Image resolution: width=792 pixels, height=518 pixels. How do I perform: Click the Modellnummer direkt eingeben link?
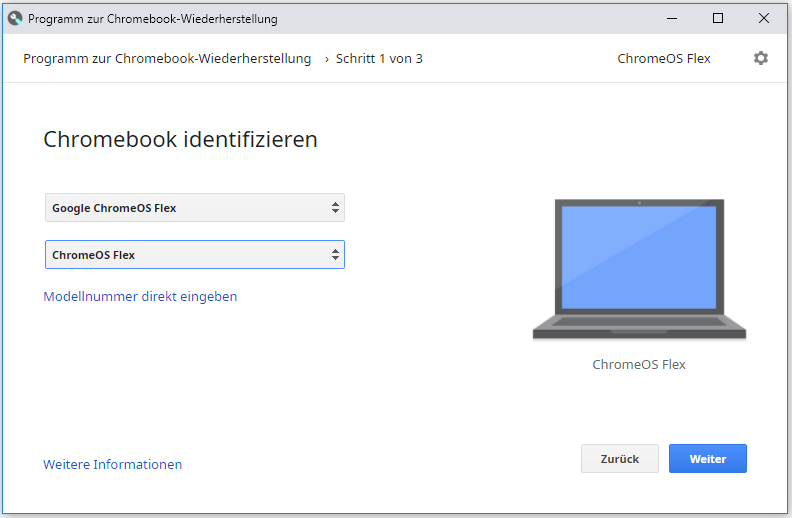140,296
